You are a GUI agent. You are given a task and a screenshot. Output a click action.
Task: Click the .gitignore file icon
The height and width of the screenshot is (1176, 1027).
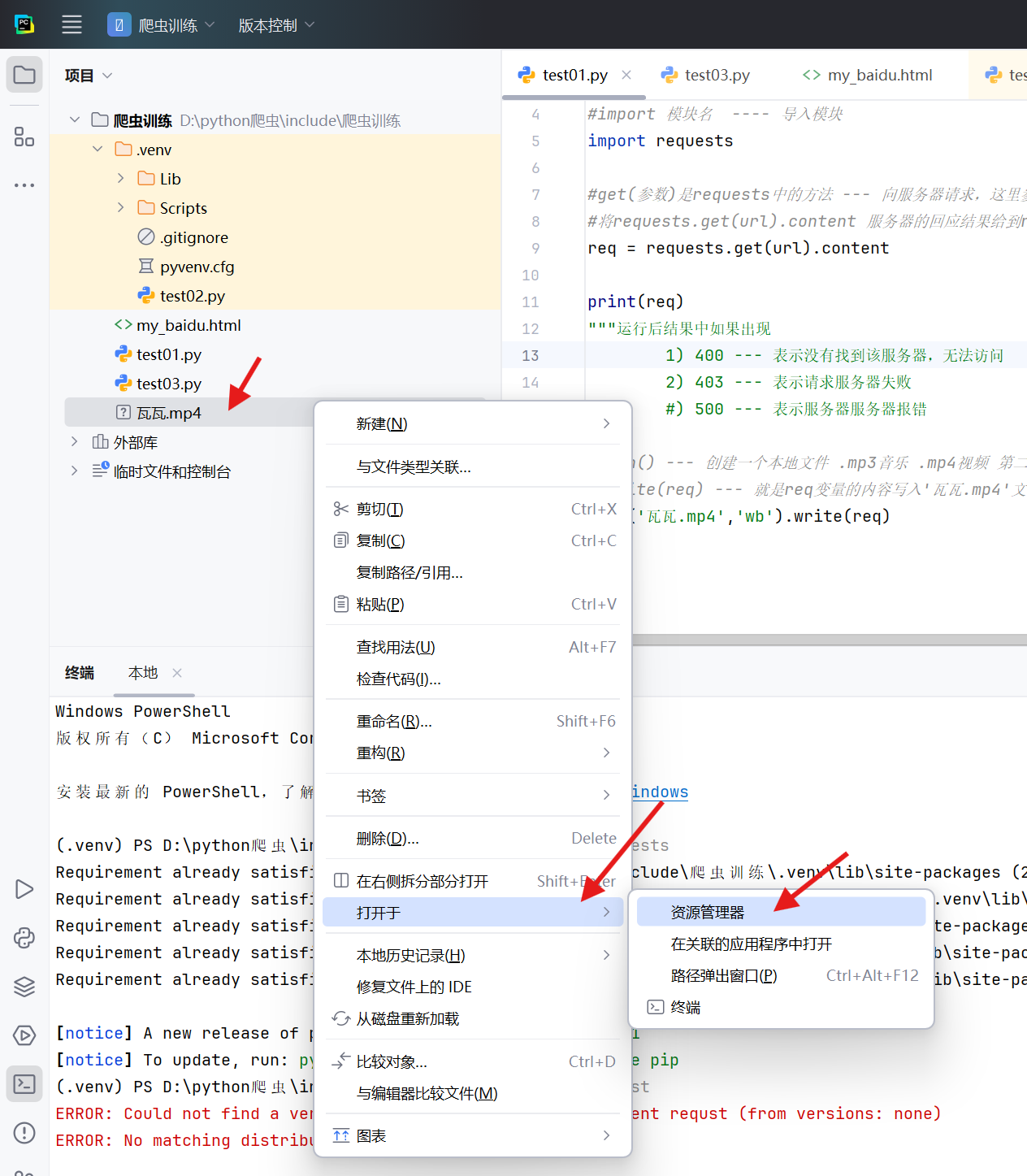(146, 237)
